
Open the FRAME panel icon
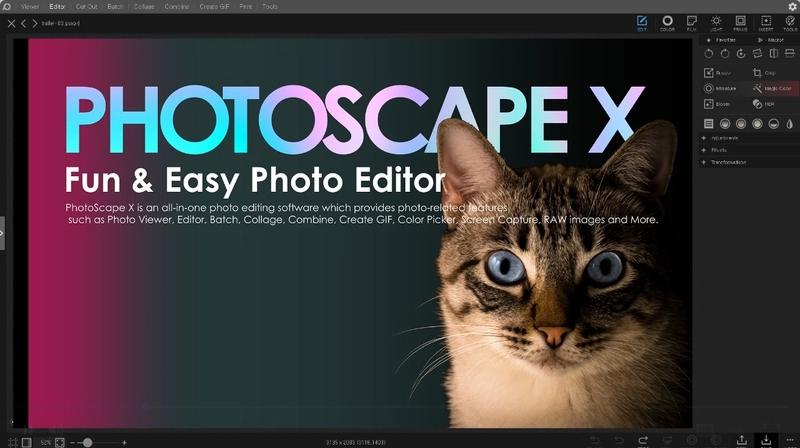pyautogui.click(x=740, y=23)
